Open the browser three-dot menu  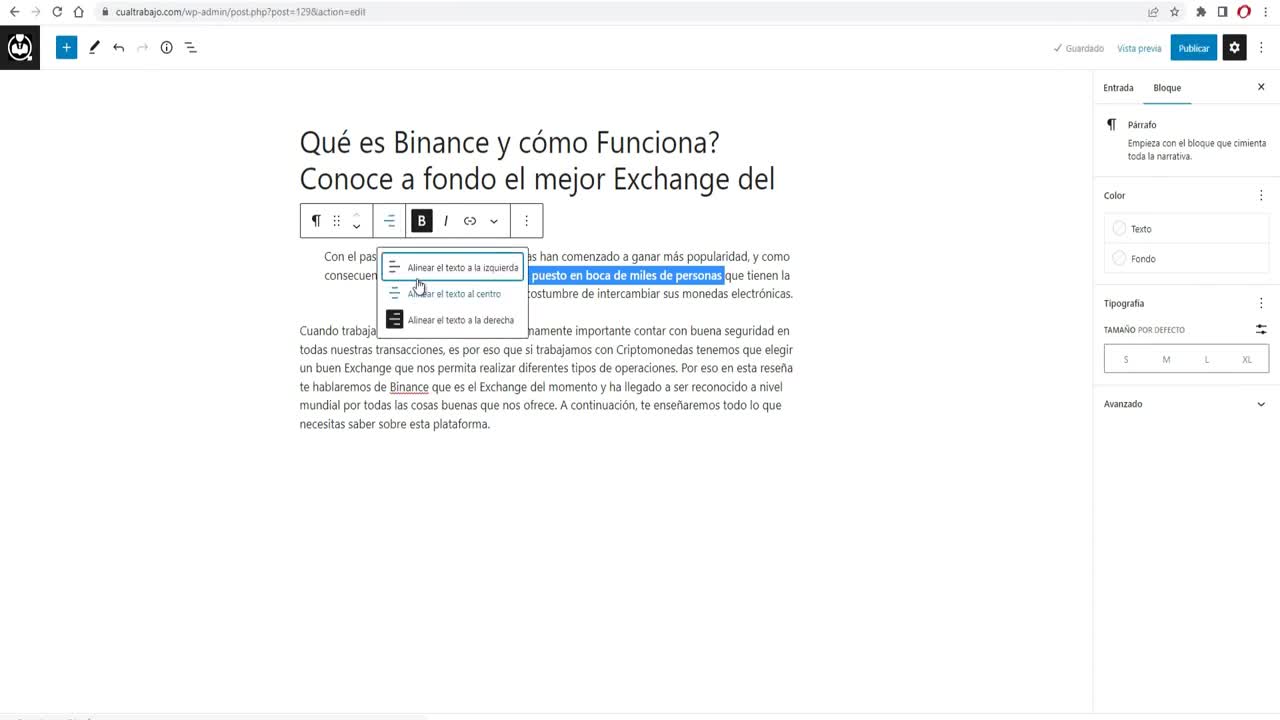[x=1265, y=12]
